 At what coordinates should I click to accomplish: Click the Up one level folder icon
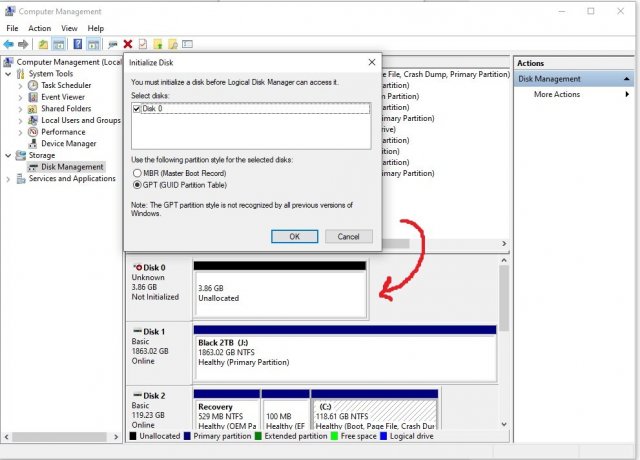[x=44, y=44]
